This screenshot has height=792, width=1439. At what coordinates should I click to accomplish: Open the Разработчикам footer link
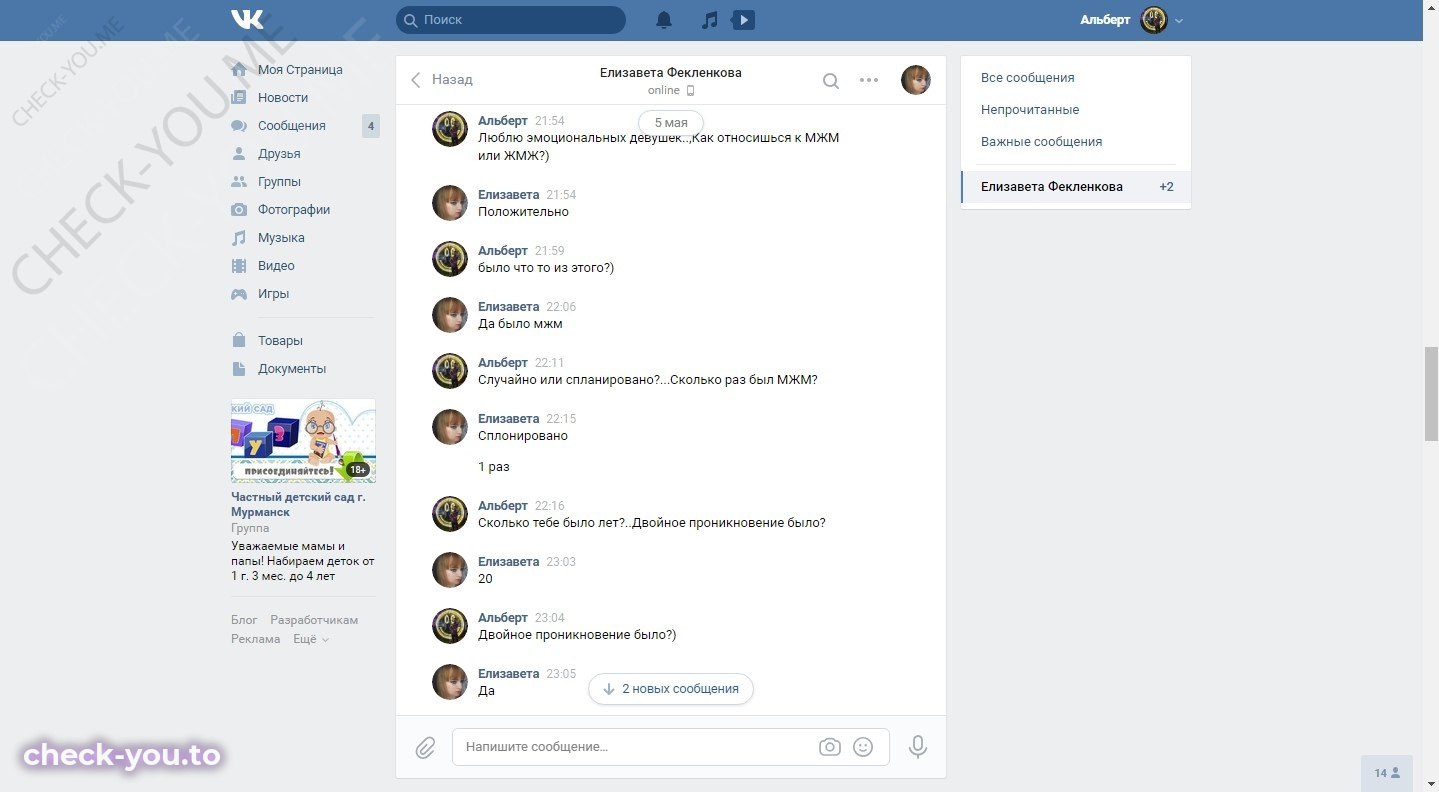314,620
